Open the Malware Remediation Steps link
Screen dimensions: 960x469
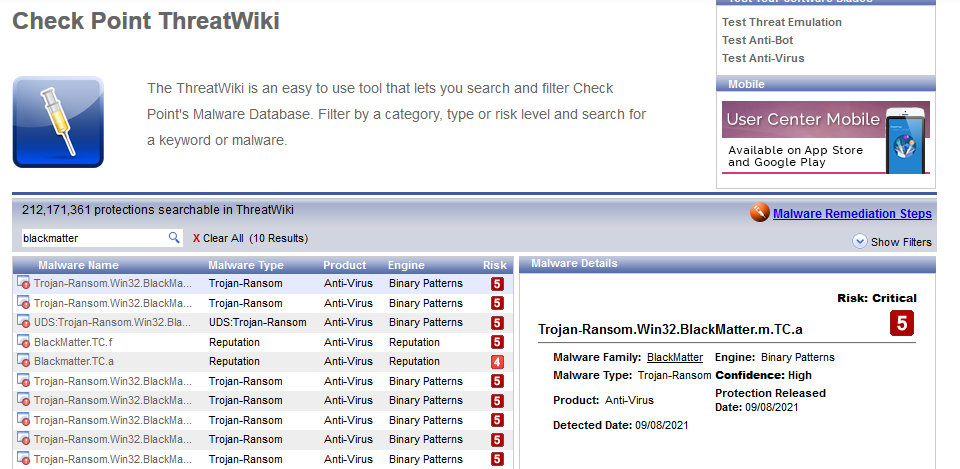pos(852,214)
